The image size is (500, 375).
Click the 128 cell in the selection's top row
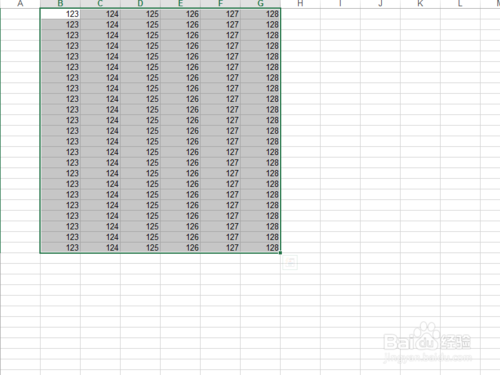(x=260, y=14)
